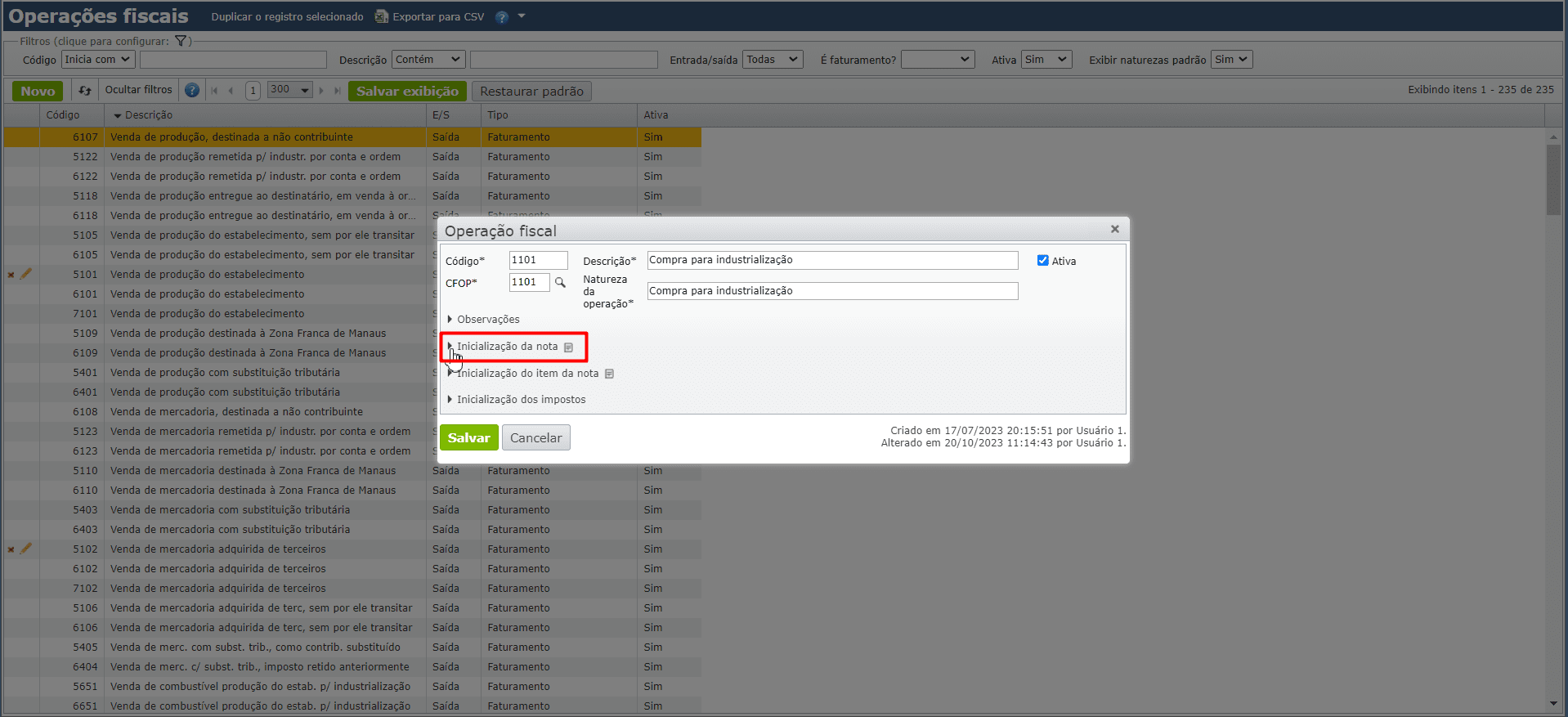The height and width of the screenshot is (717, 1568).
Task: Close the Operação fiscal dialog
Action: [x=1114, y=229]
